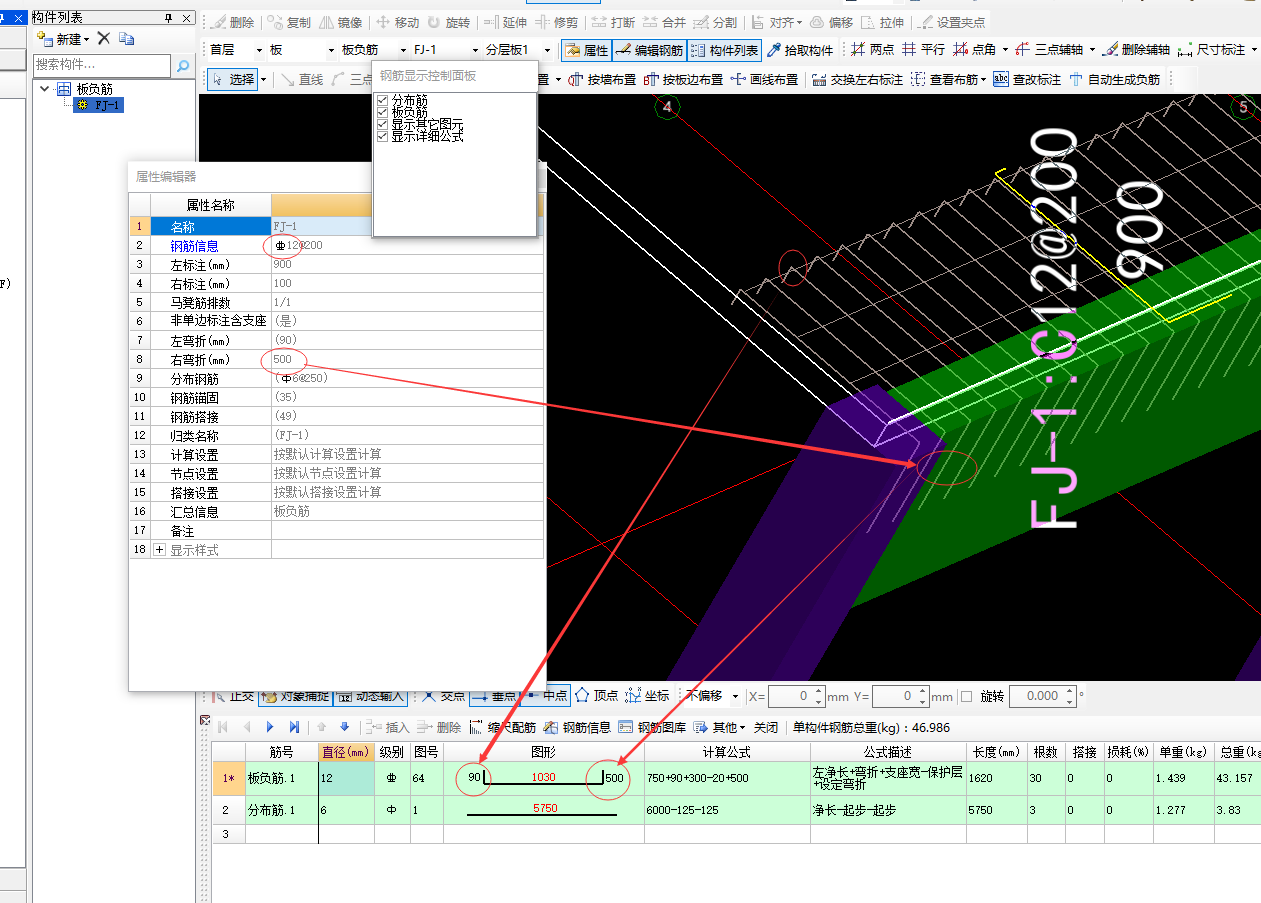This screenshot has width=1261, height=903.
Task: Toggle the 顶点 vertex snap
Action: (x=598, y=696)
